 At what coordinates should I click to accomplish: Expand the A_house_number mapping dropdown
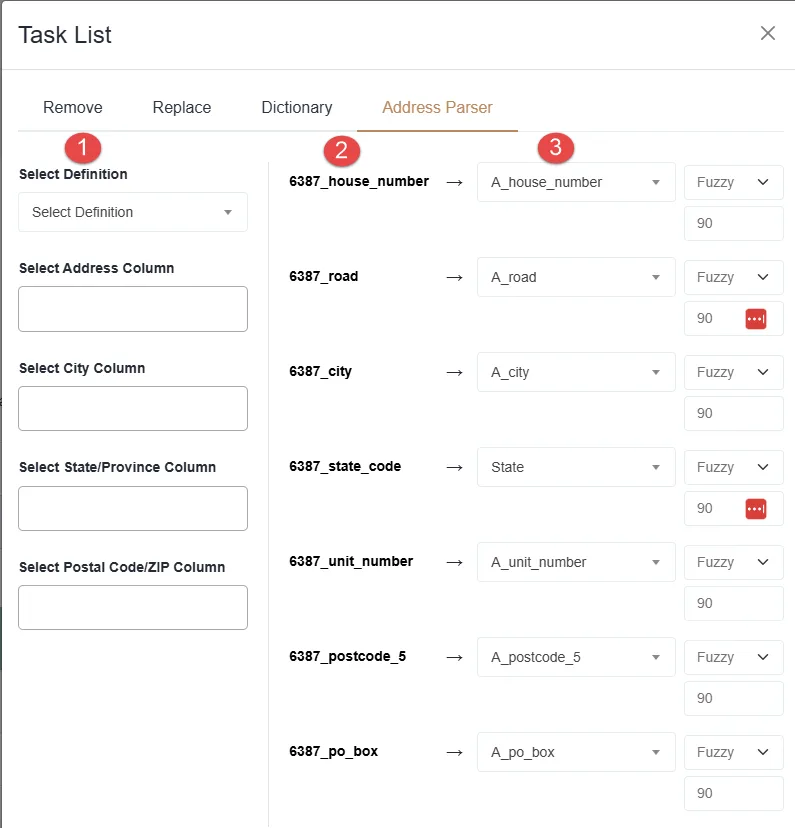tap(576, 182)
